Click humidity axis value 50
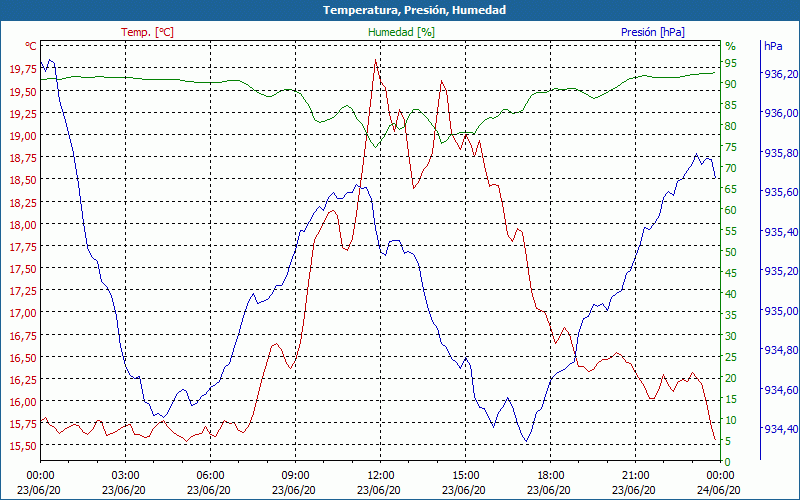 click(731, 252)
